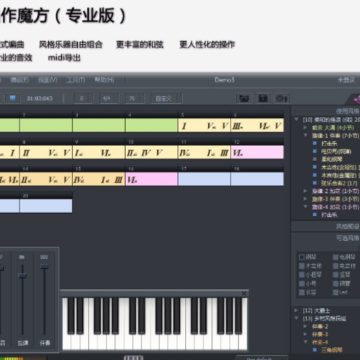Toggle 打击乐 track under 旋律-4 加花
The height and width of the screenshot is (360, 360).
point(315,215)
